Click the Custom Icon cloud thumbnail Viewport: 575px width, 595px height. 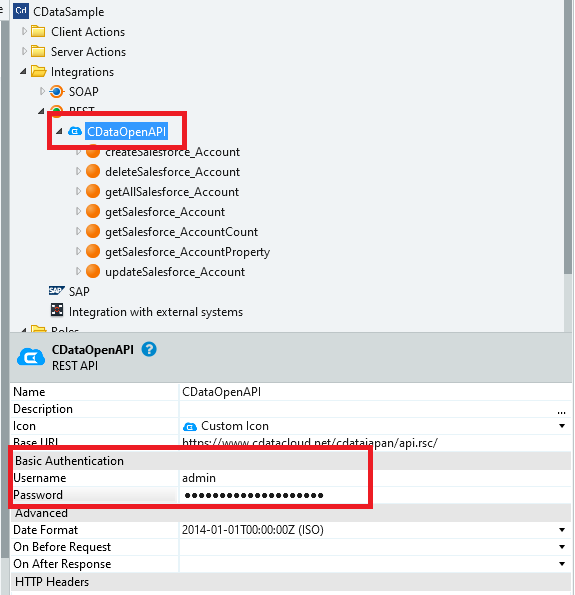click(x=190, y=427)
